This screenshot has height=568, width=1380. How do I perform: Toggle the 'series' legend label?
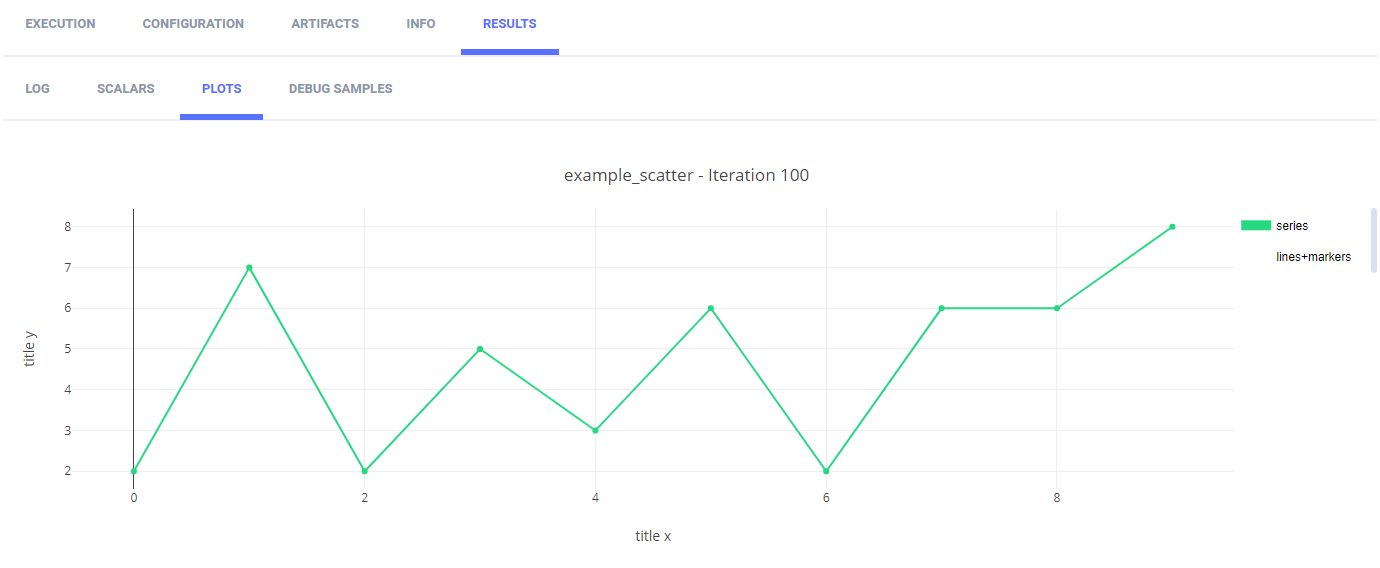tap(1292, 226)
